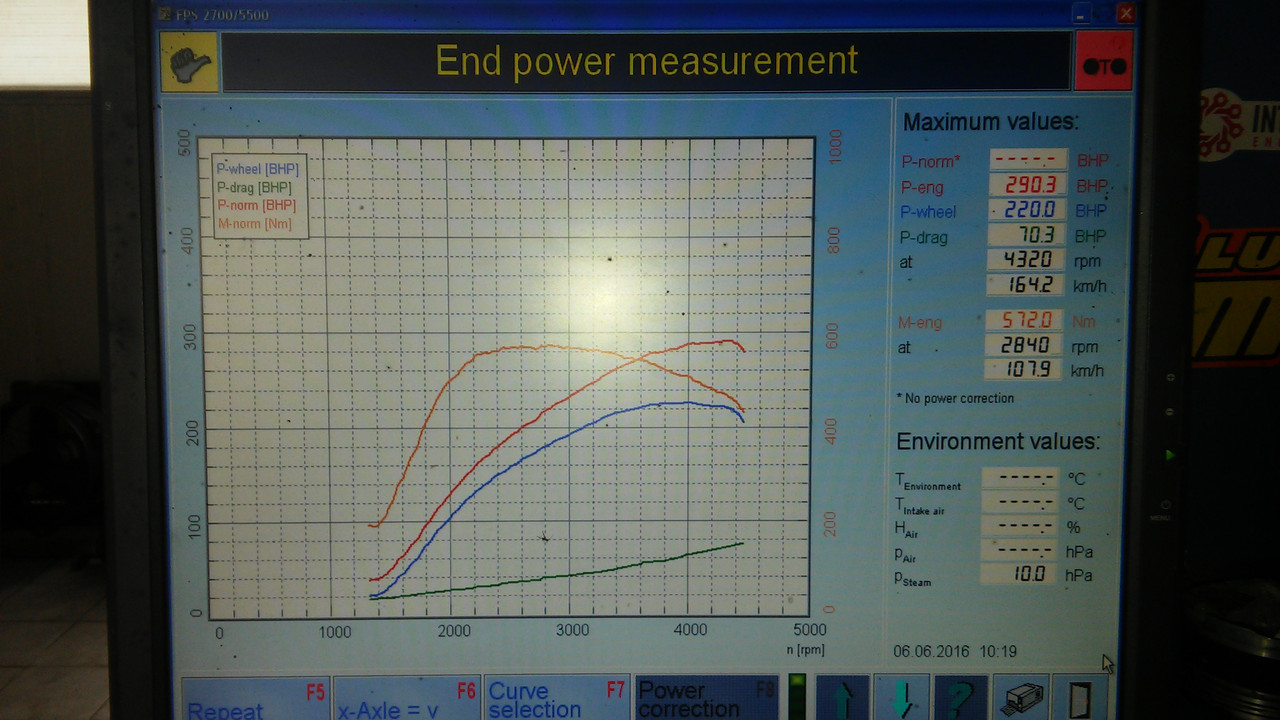Click the P-wheel [BHP] legend entry
Screen dimensions: 1280x720
(257, 169)
